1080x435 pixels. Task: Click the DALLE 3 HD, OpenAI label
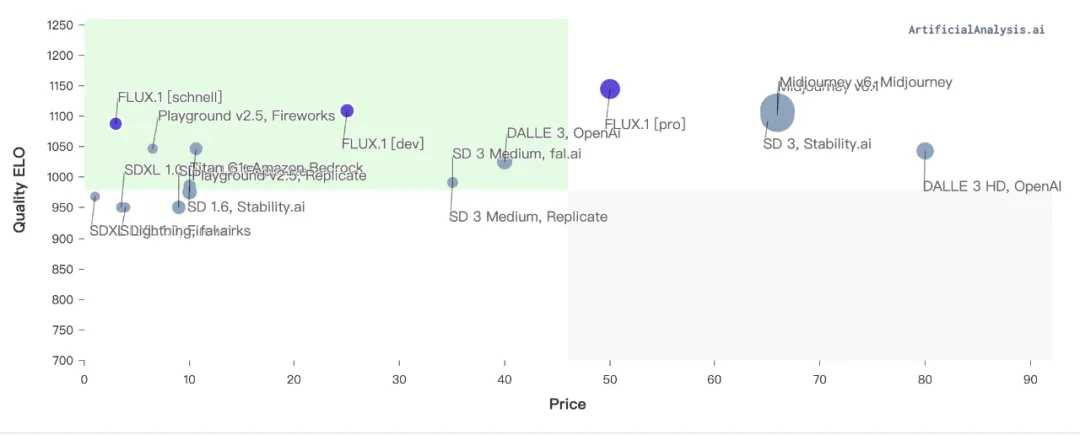point(992,186)
